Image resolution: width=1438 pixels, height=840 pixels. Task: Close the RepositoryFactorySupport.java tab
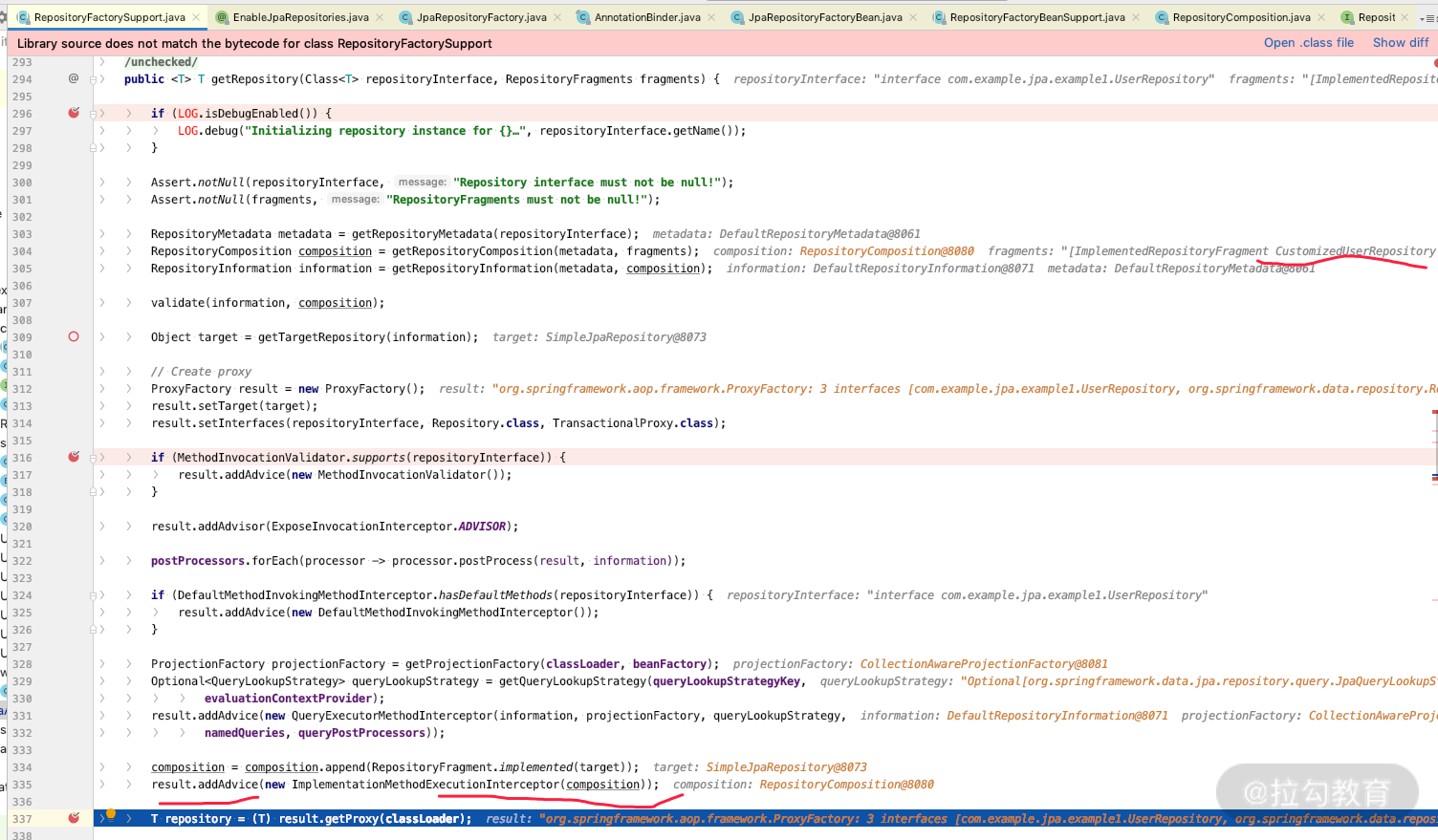tap(196, 17)
